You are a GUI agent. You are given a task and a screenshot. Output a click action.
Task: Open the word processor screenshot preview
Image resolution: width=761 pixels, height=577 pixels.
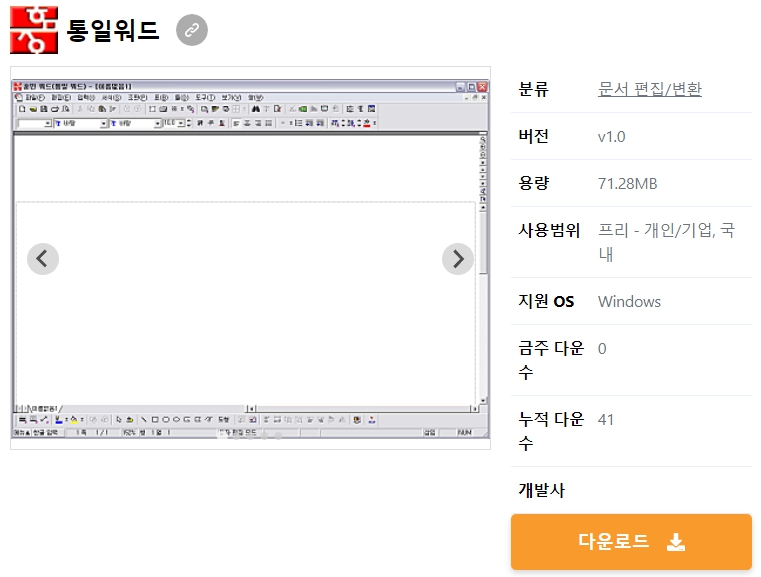coord(250,258)
